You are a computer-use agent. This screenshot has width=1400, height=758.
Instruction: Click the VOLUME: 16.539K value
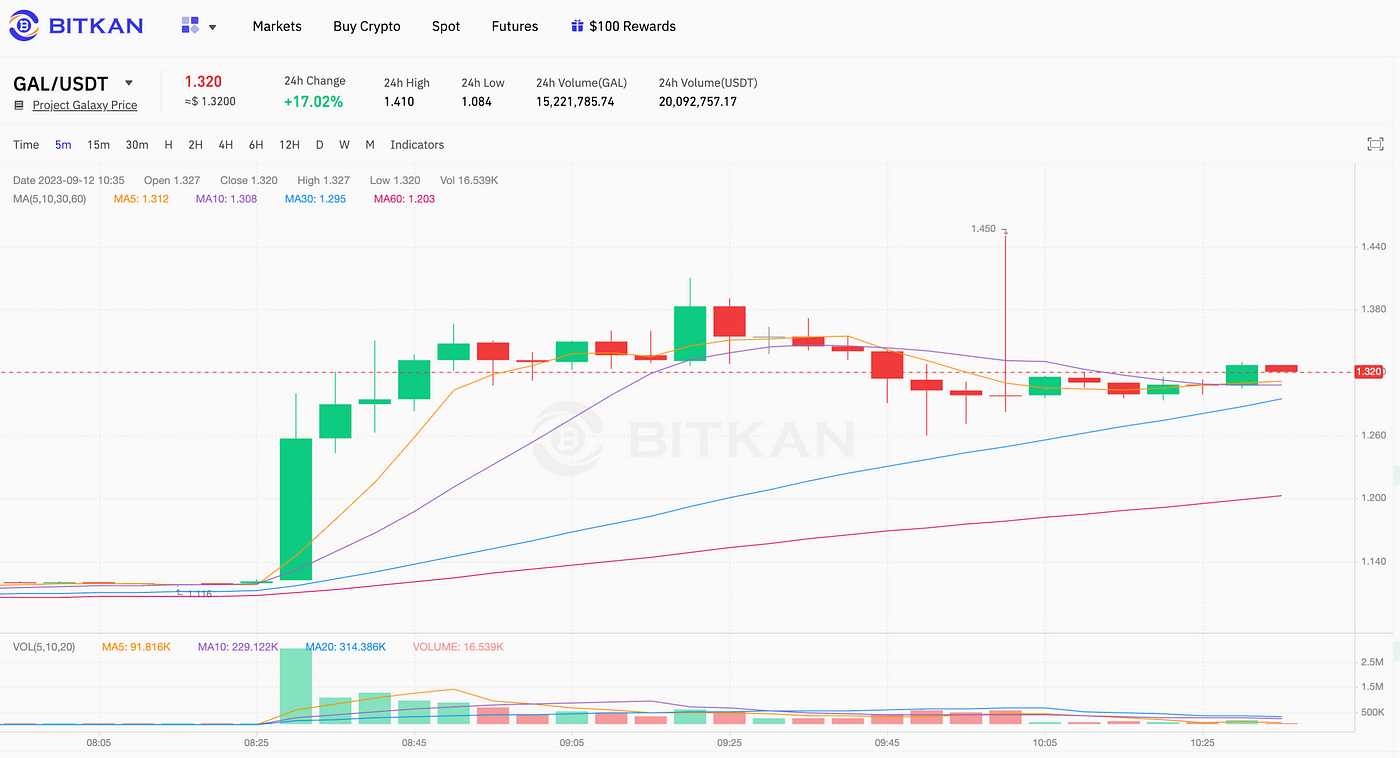pos(458,647)
